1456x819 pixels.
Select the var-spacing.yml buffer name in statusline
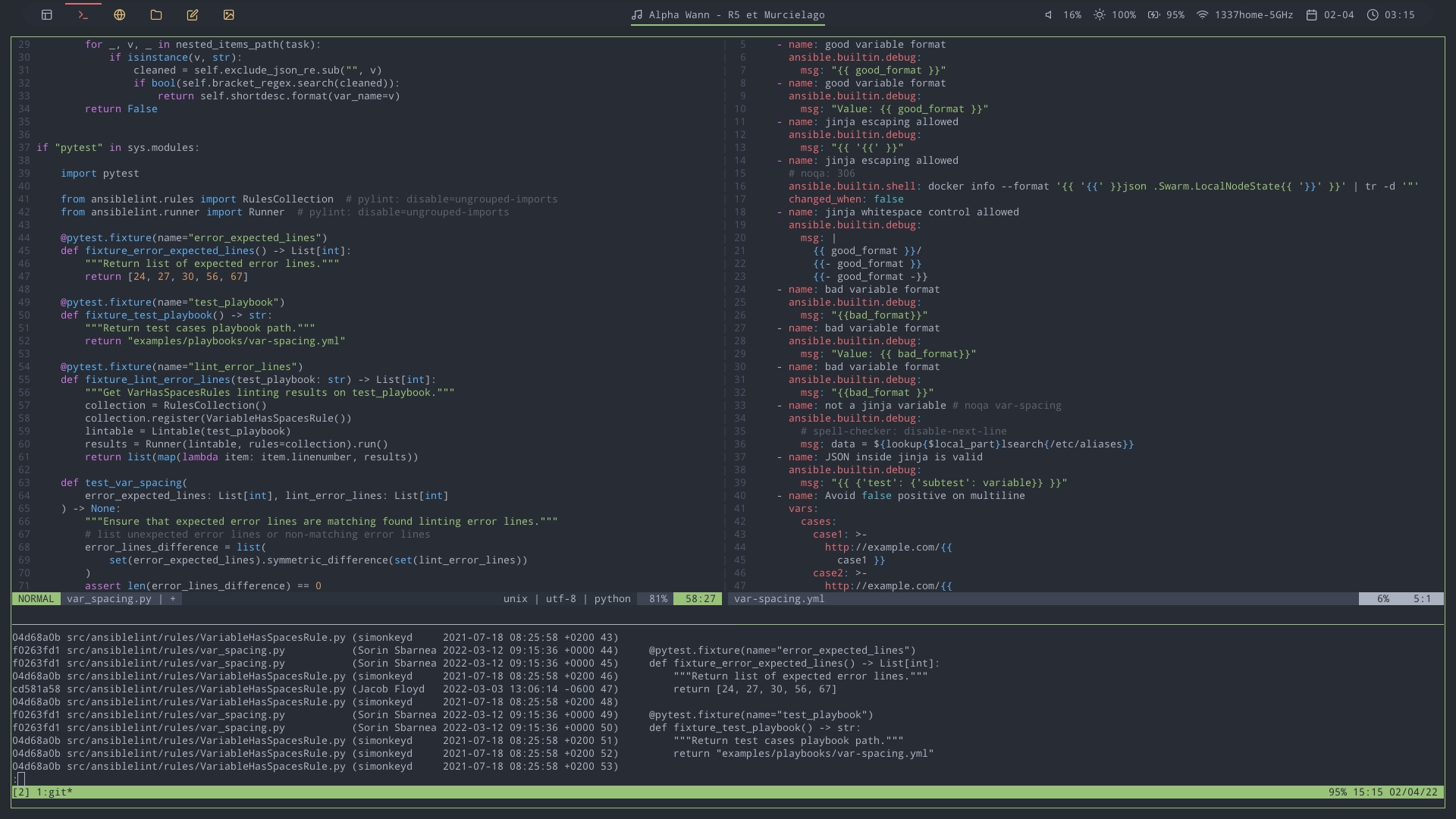click(x=779, y=599)
